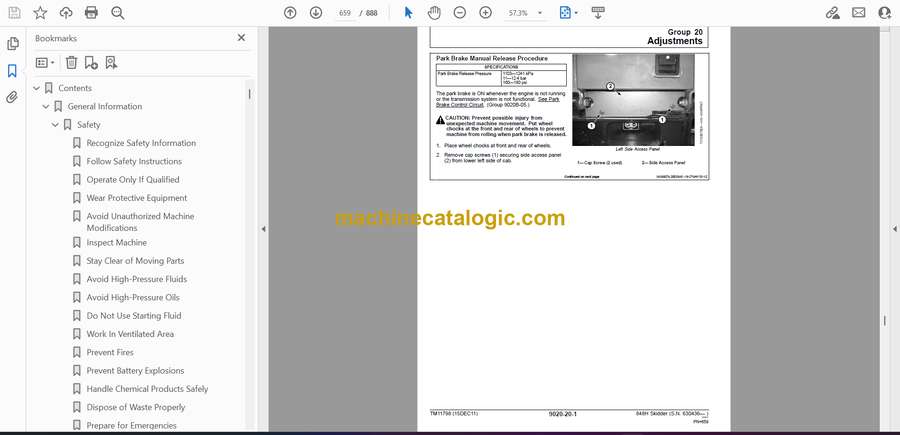Toggle the Bookmarks panel icon in sidebar
900x435 pixels.
point(12,71)
